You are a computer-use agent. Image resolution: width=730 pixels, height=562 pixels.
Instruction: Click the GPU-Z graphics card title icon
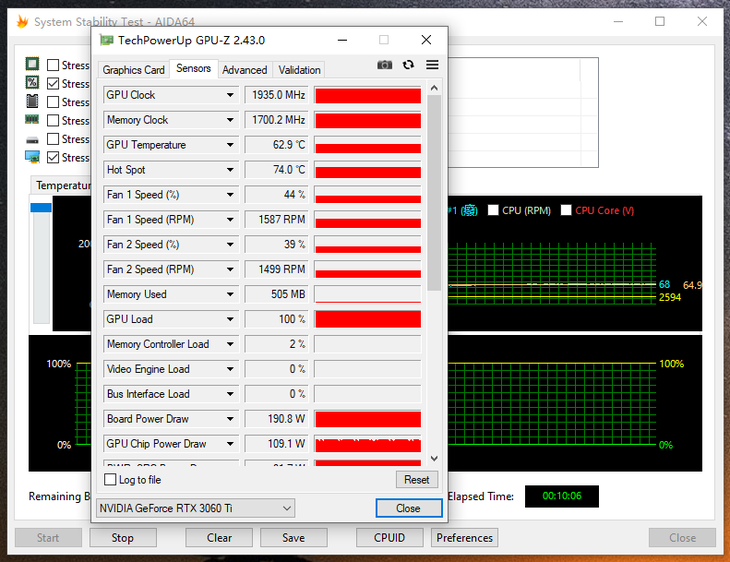[105, 40]
